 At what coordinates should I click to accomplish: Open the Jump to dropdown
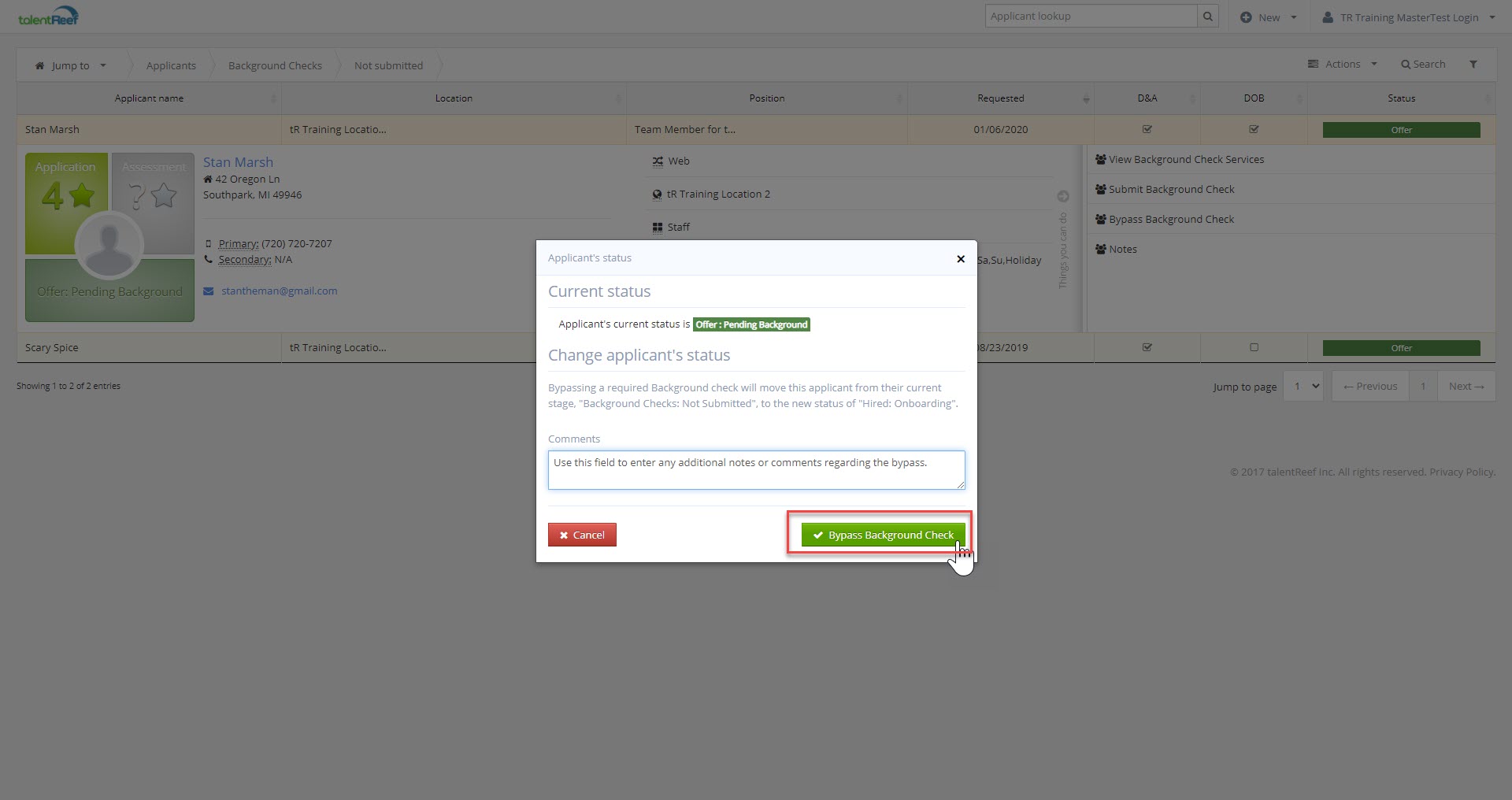[71, 65]
